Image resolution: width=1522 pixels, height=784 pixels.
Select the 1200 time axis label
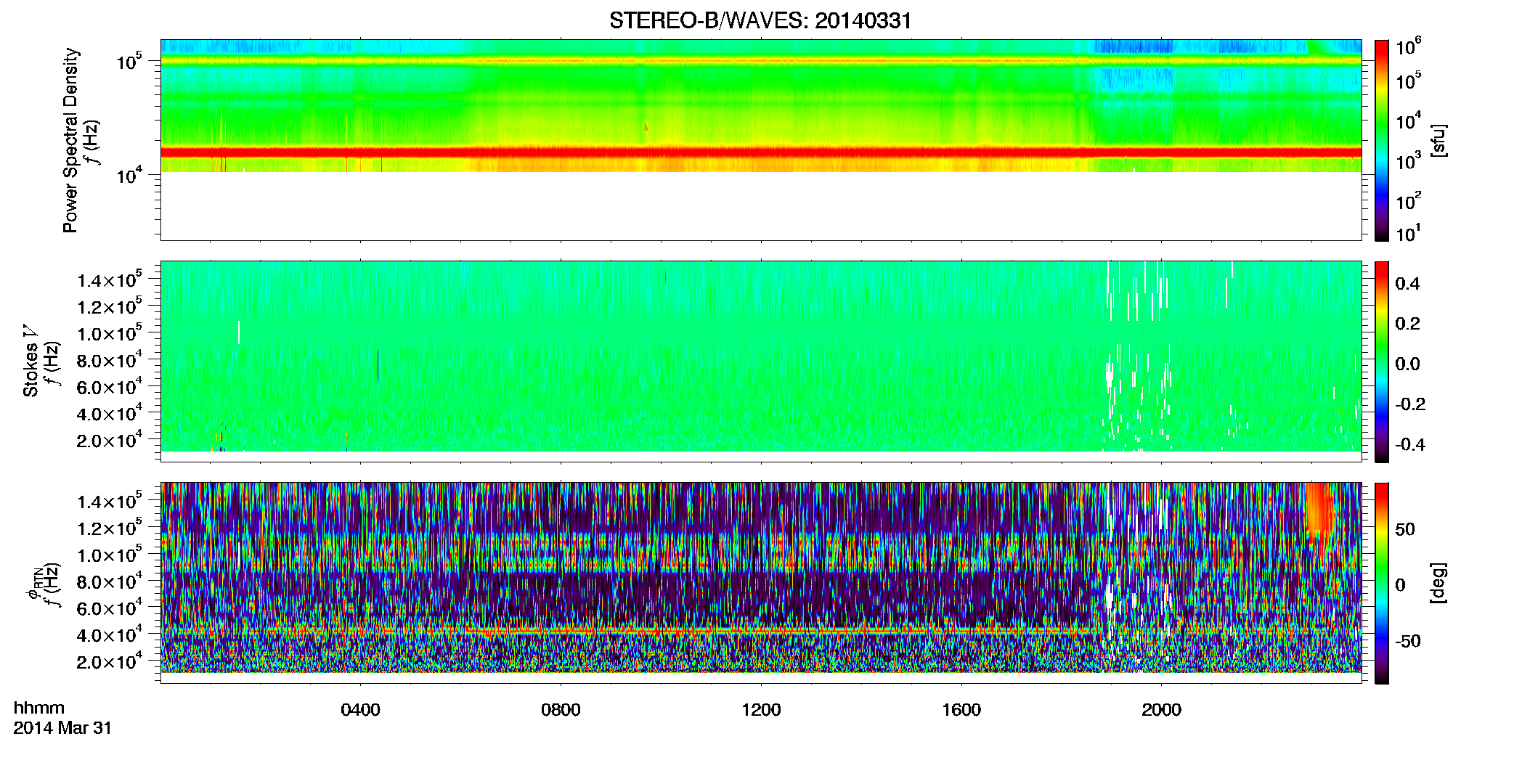(761, 710)
